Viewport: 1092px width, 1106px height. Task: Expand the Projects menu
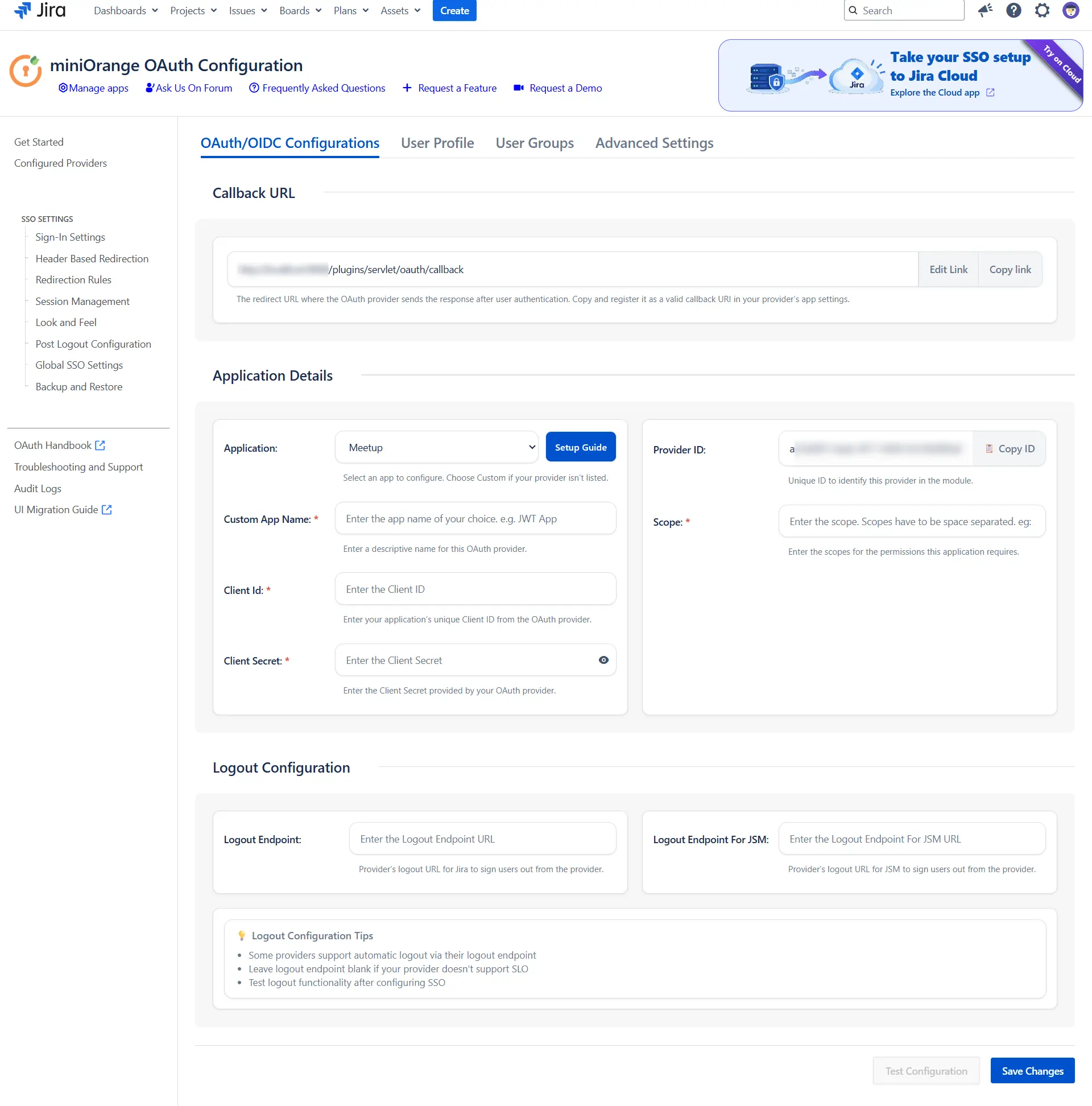click(193, 10)
